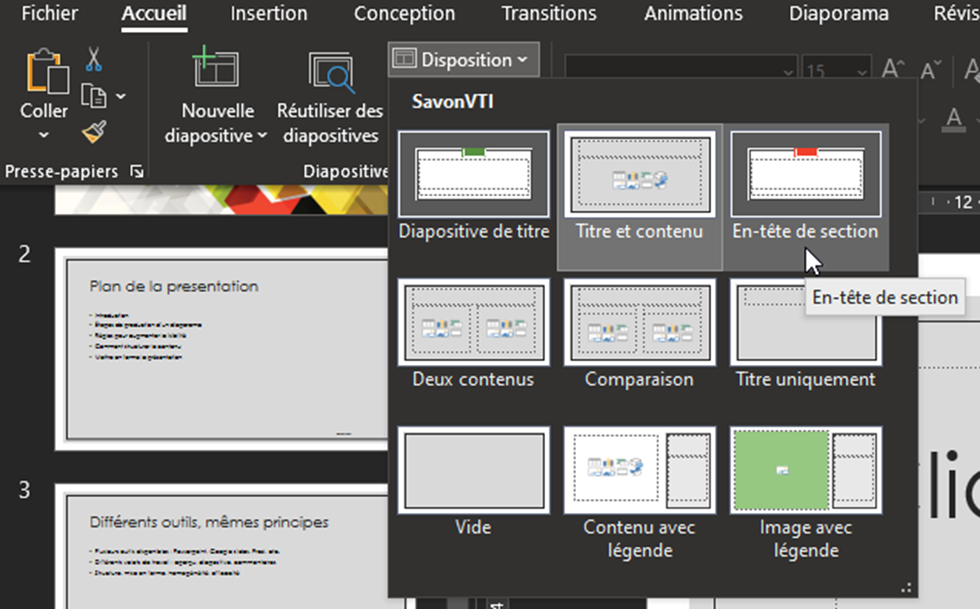Expand the Nouvelle diapositive dropdown arrow
The width and height of the screenshot is (980, 609).
point(262,136)
